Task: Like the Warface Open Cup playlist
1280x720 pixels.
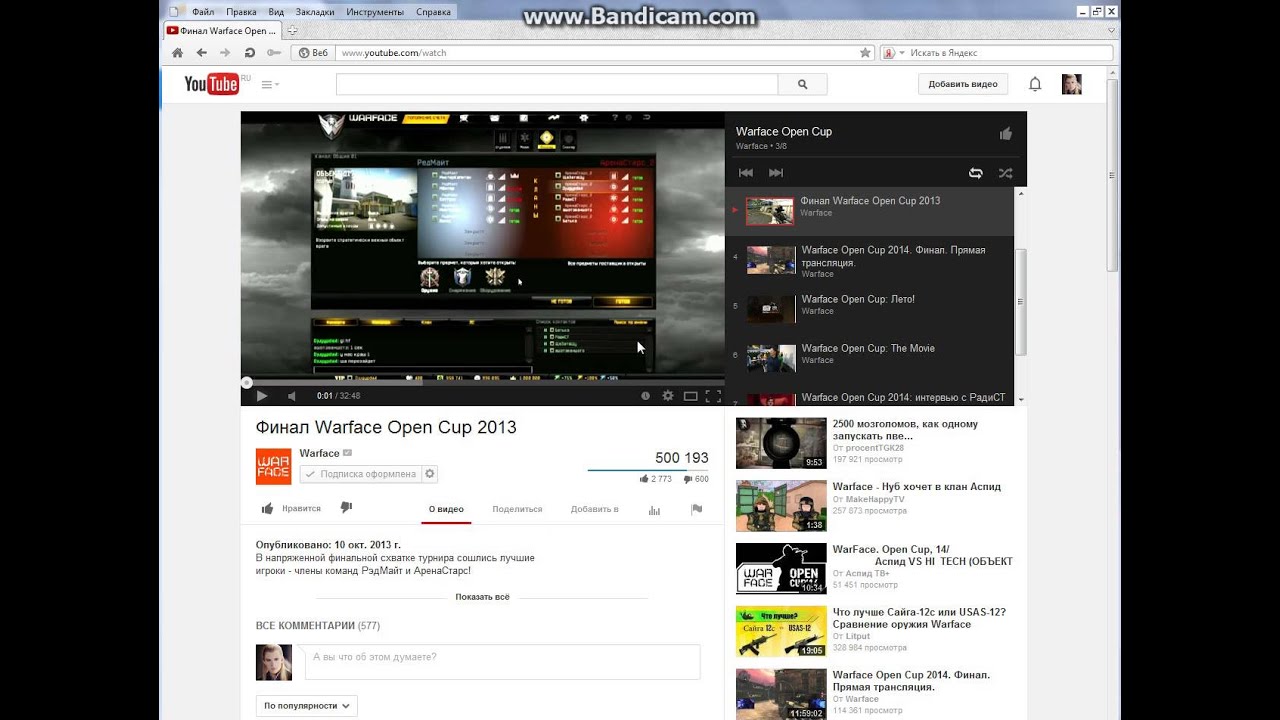Action: click(x=1005, y=133)
